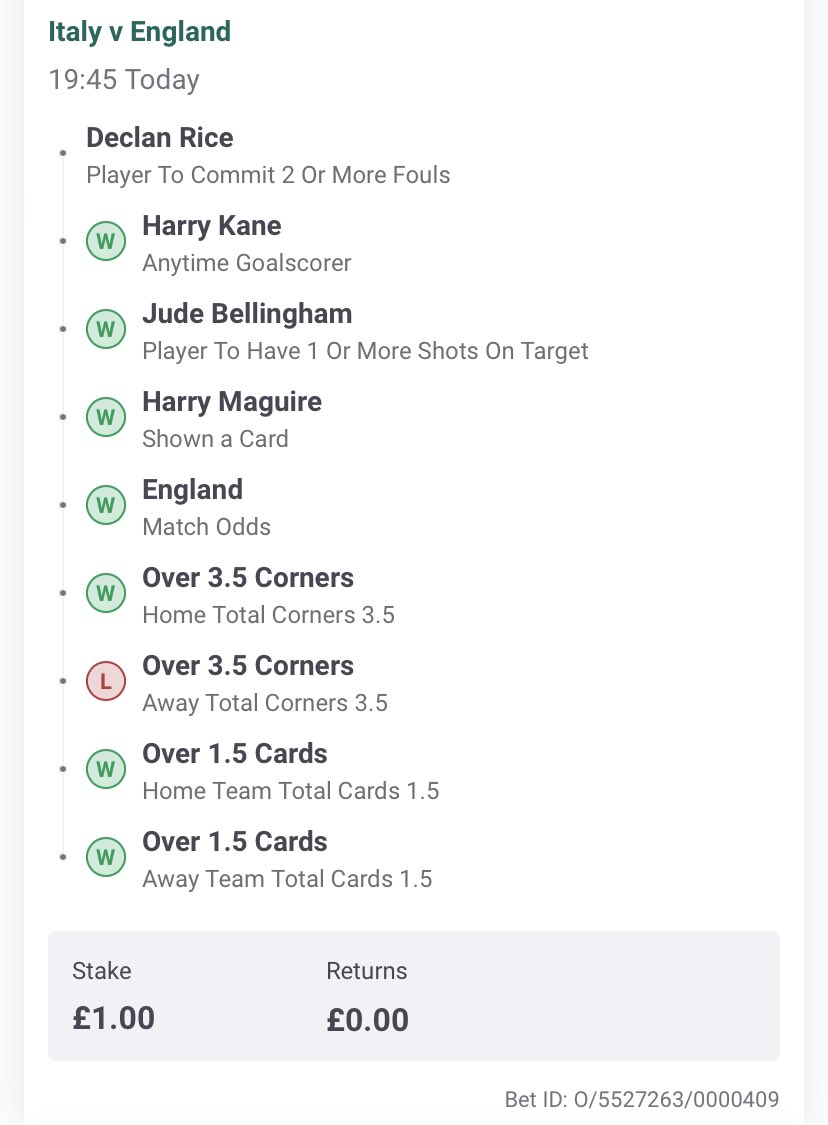Click the Away Total Corners 3.5 label
This screenshot has height=1125, width=828.
tap(265, 702)
